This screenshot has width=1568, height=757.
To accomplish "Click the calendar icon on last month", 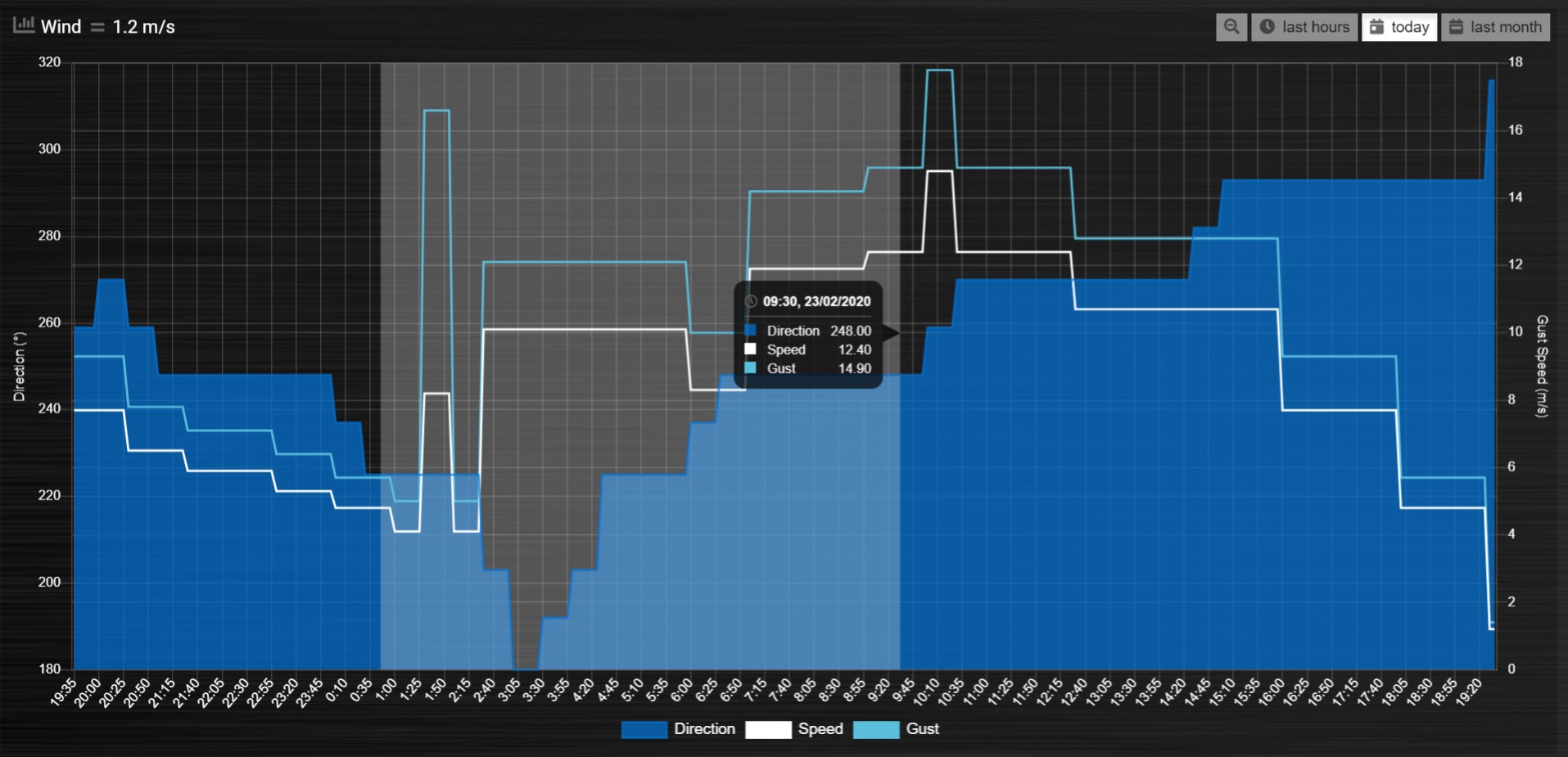I will click(x=1456, y=26).
